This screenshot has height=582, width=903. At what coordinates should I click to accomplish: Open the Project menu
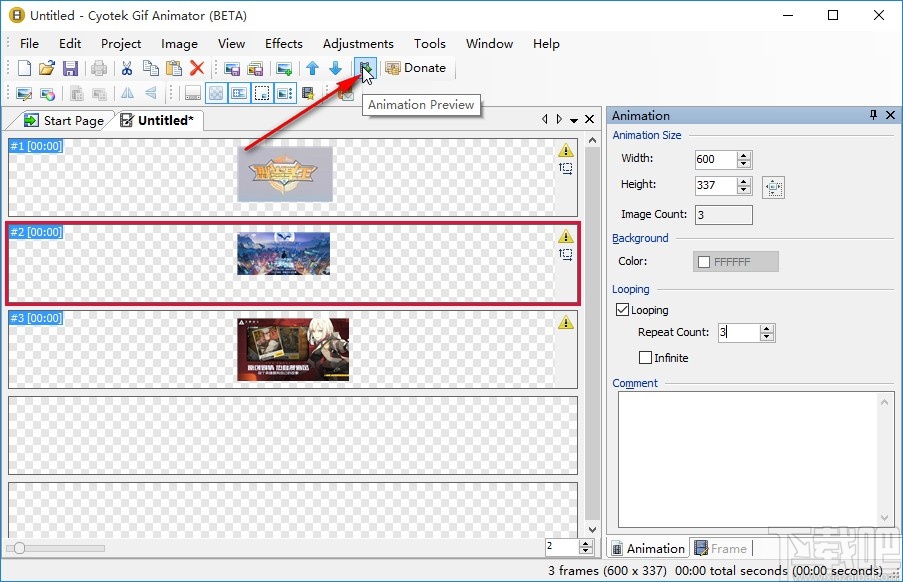click(121, 44)
